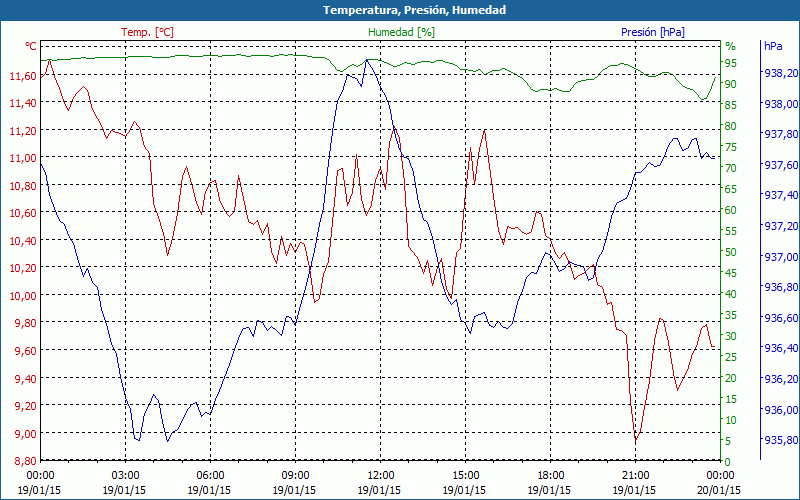Click the 85 humidity axis value
The height and width of the screenshot is (500, 800).
[731, 105]
